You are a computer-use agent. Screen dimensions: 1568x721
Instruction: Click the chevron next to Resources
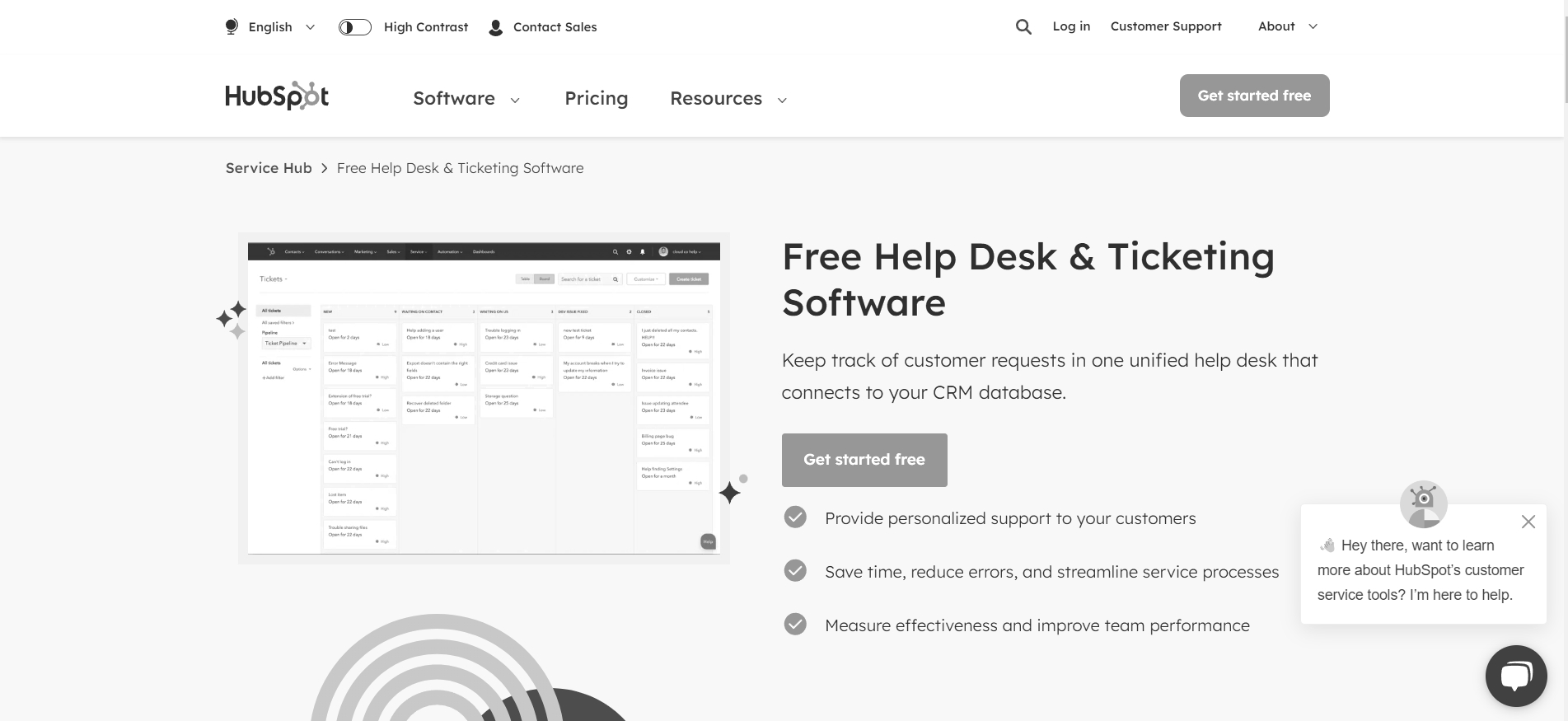click(782, 101)
